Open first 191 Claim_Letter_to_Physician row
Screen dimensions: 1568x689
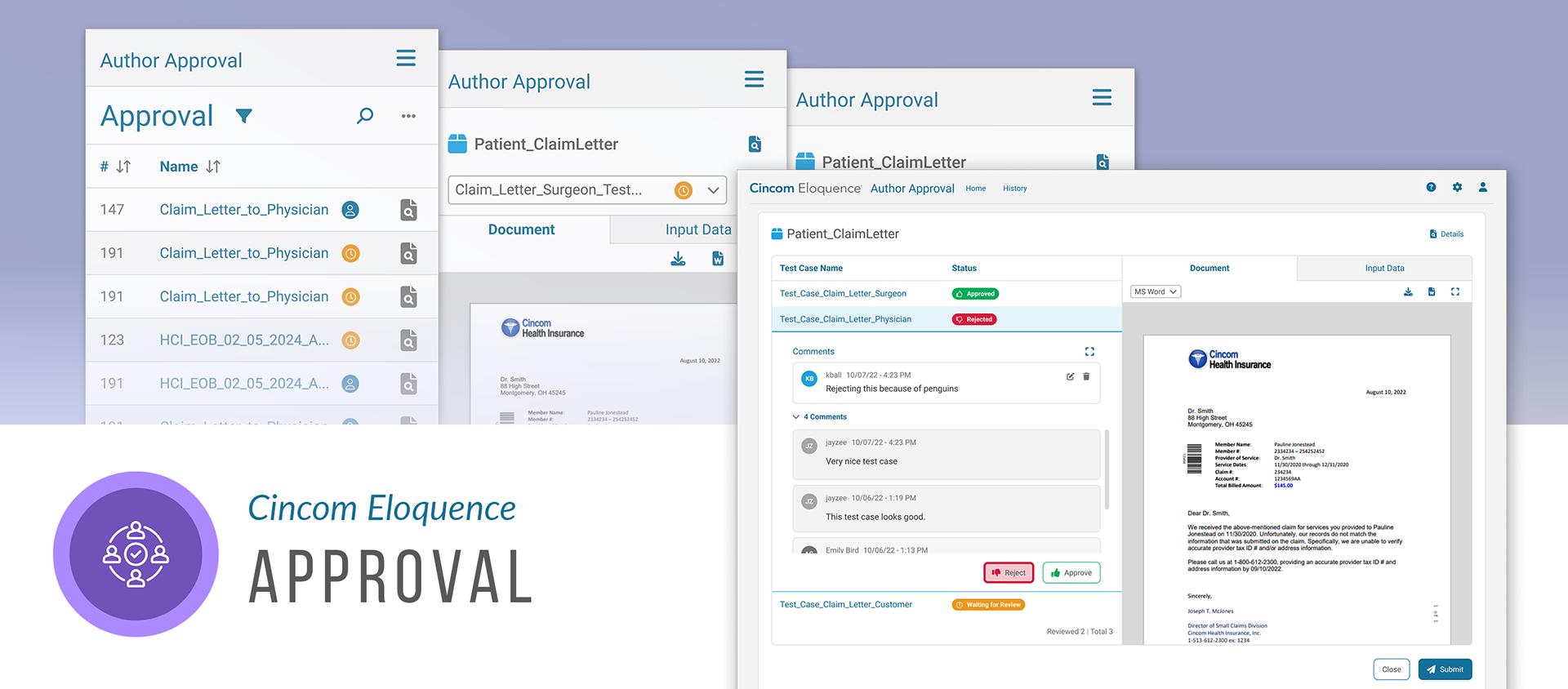pyautogui.click(x=261, y=253)
